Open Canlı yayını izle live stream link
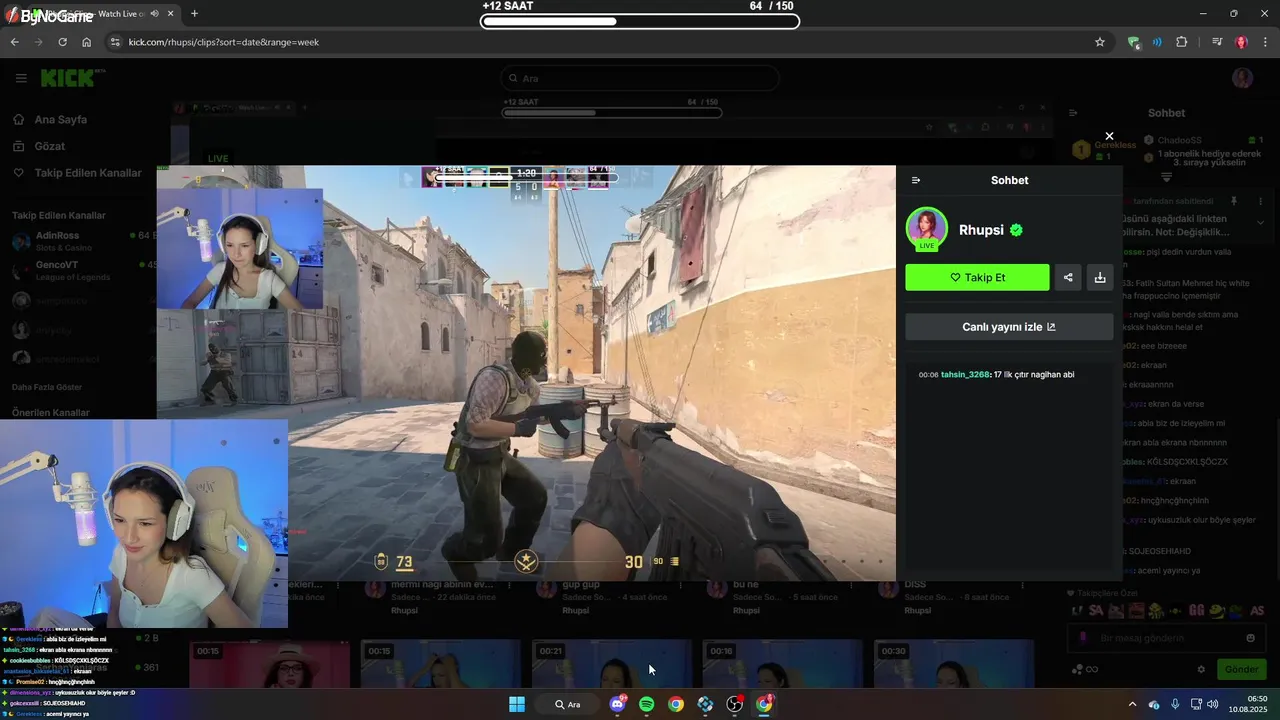The image size is (1280, 720). (1009, 327)
